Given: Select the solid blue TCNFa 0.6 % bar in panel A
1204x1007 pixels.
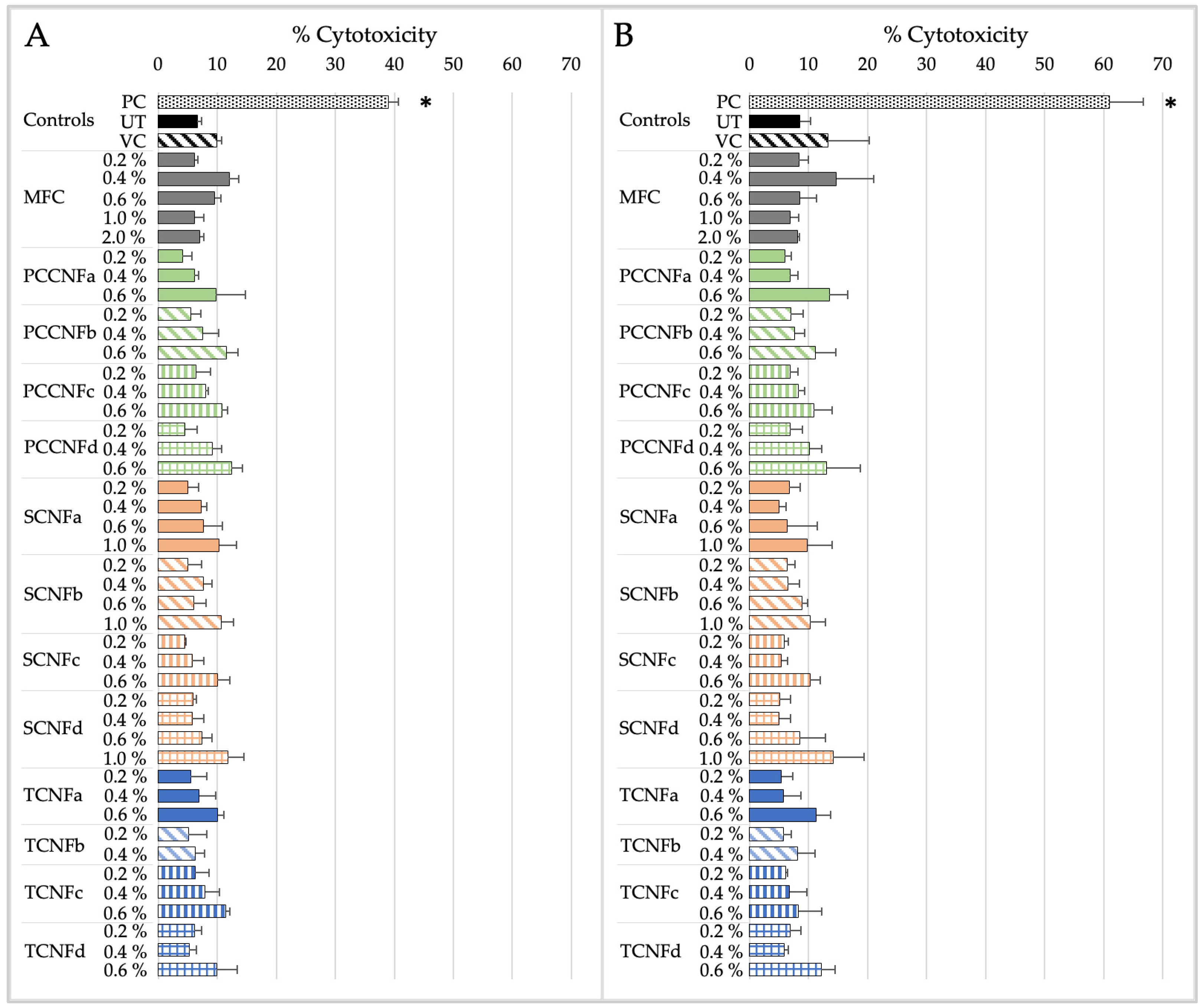Looking at the screenshot, I should pyautogui.click(x=187, y=815).
